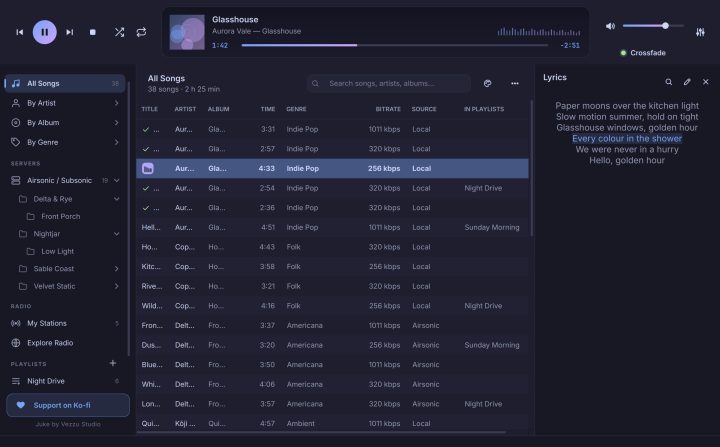The width and height of the screenshot is (720, 447).
Task: Click the Nightjar folder icon
Action: (x=22, y=234)
